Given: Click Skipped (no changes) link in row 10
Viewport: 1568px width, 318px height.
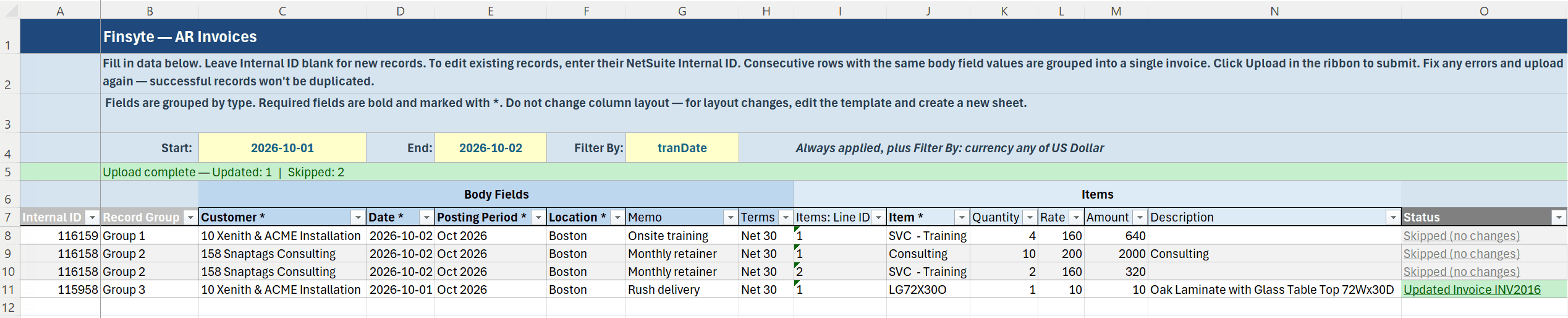Looking at the screenshot, I should (1461, 272).
